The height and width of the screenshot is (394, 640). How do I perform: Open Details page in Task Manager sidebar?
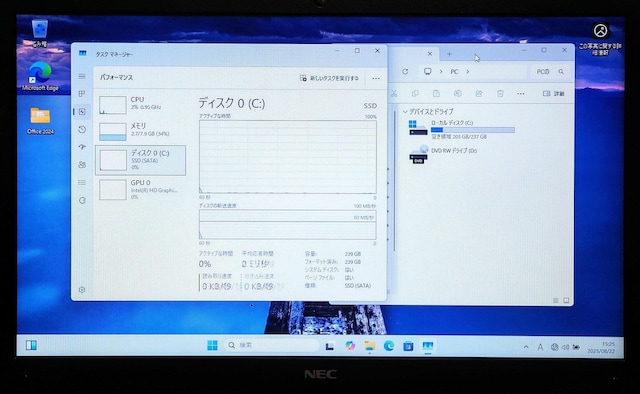[82, 183]
